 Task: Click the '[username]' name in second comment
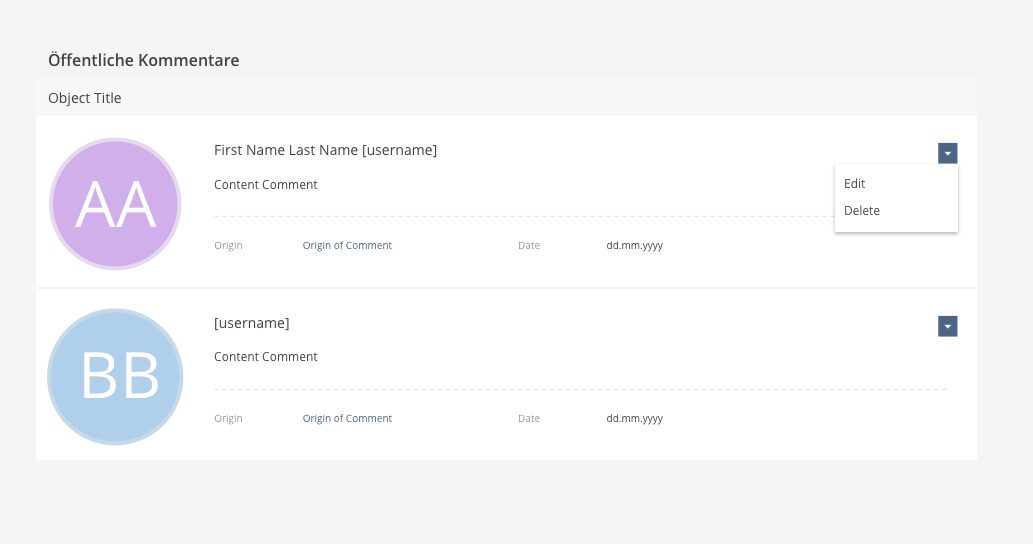(x=252, y=323)
